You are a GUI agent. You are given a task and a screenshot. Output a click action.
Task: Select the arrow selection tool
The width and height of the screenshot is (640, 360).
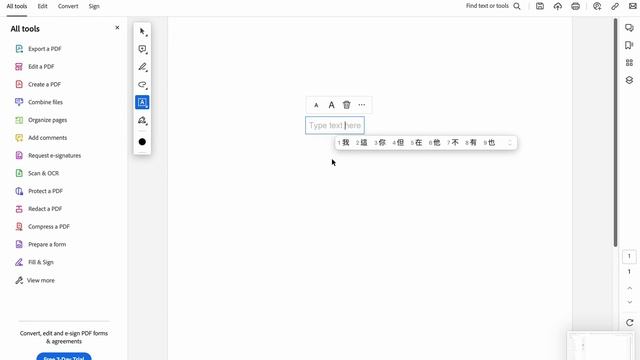tap(142, 31)
